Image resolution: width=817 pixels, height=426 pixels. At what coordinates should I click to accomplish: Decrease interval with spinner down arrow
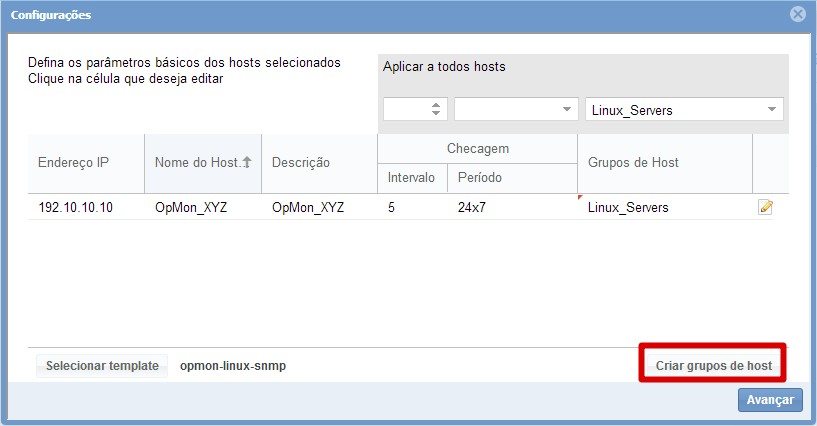[x=436, y=114]
